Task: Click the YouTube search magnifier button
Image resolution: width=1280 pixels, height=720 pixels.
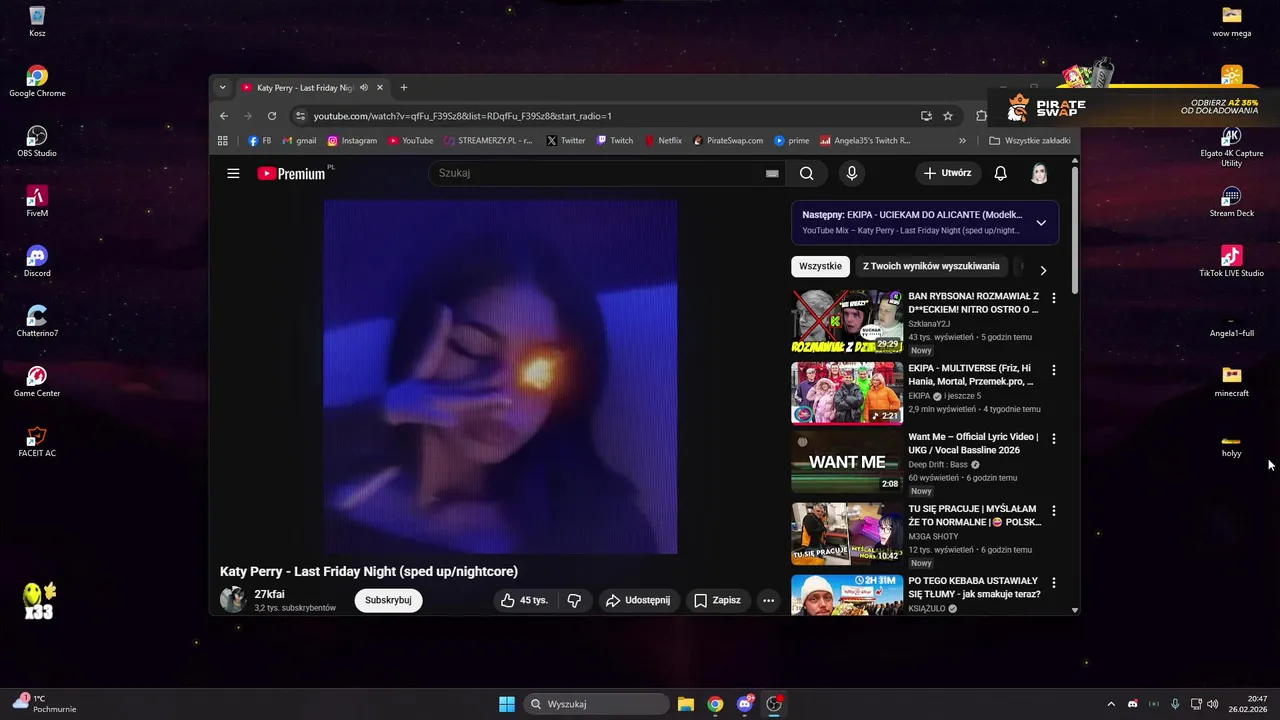Action: (806, 173)
